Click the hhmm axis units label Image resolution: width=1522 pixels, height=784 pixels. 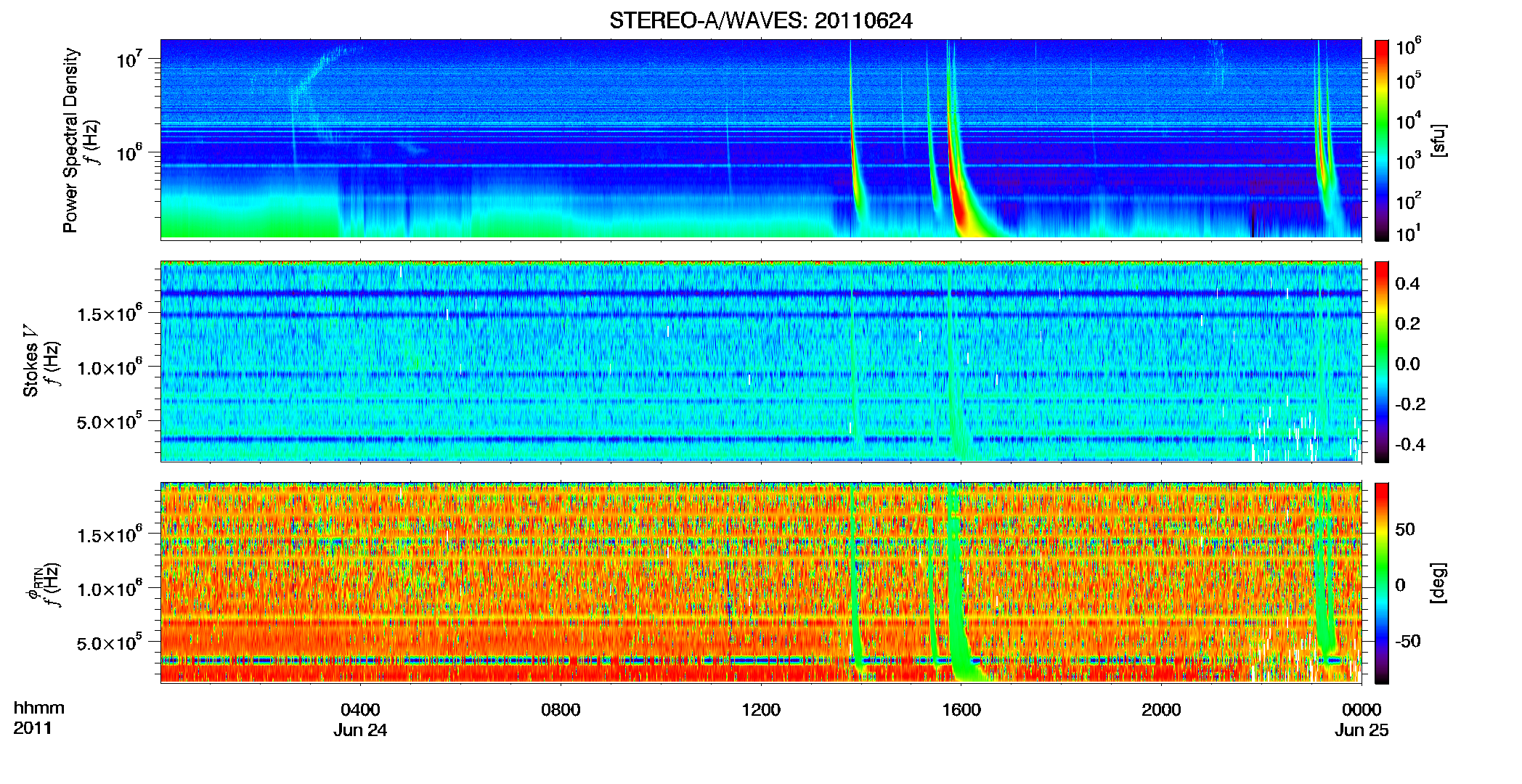(x=39, y=708)
